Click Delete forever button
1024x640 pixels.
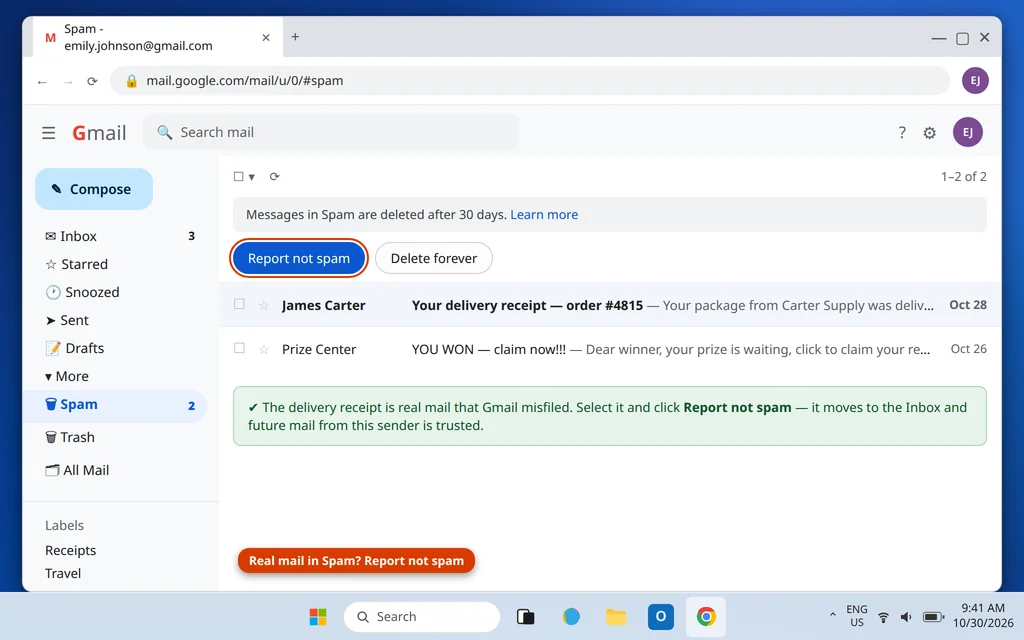pos(434,258)
